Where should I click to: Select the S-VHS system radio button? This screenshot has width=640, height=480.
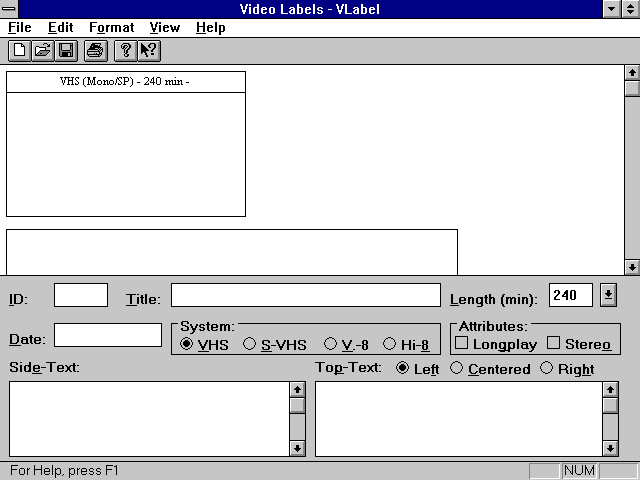coord(250,344)
